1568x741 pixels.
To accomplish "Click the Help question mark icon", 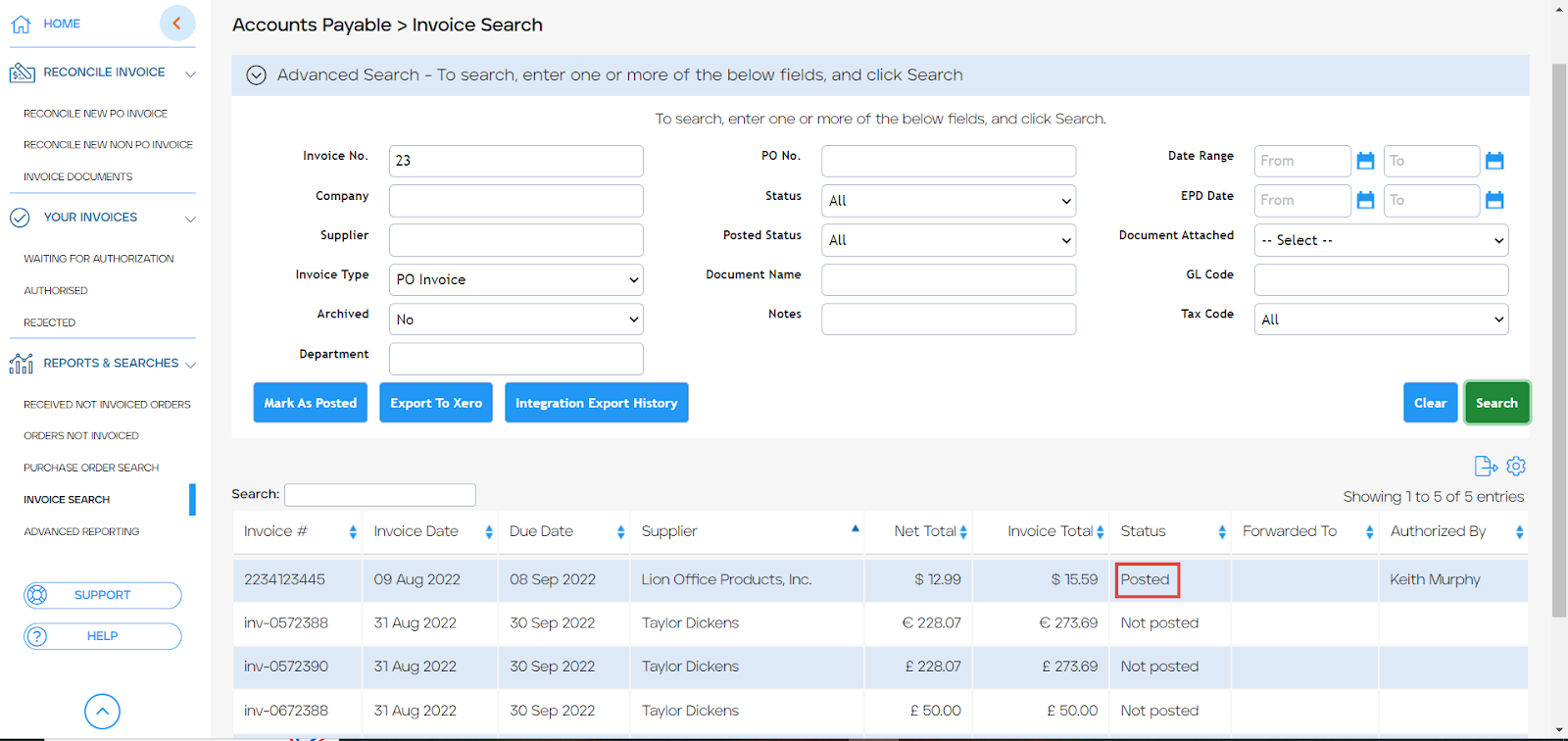I will [x=37, y=636].
